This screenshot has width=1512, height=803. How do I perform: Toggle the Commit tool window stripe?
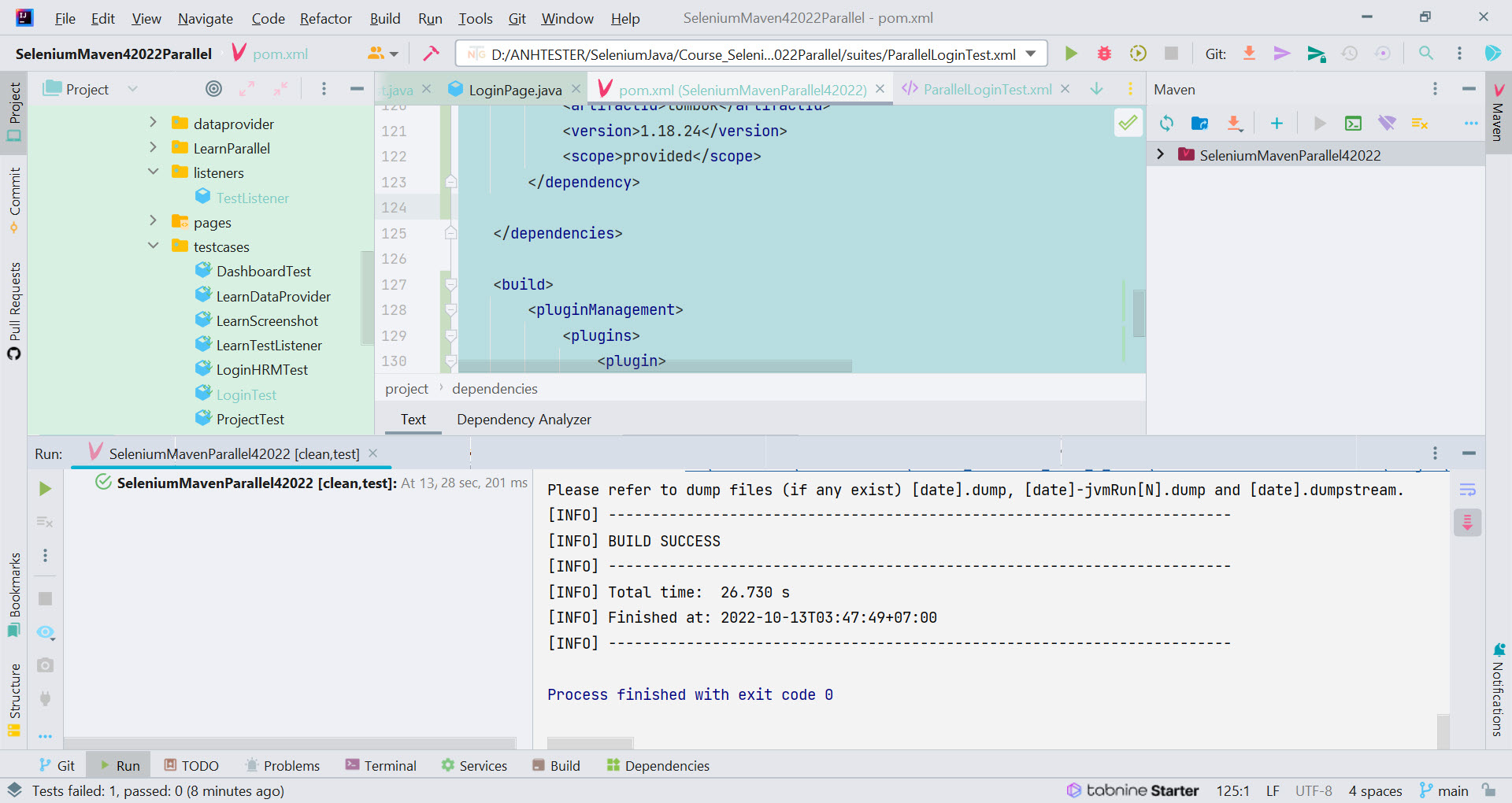pos(14,201)
